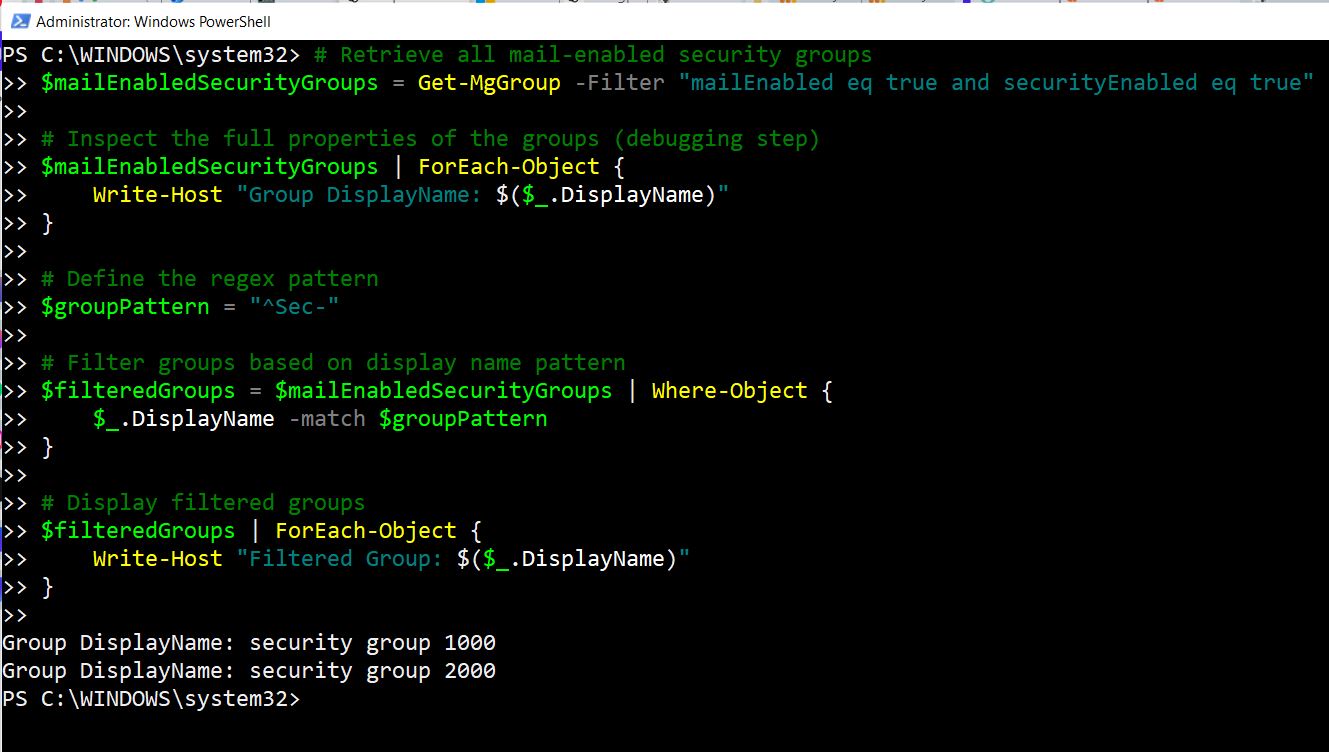Click the '# Filter groups based on display name' comment
The height and width of the screenshot is (752, 1329).
click(x=333, y=363)
